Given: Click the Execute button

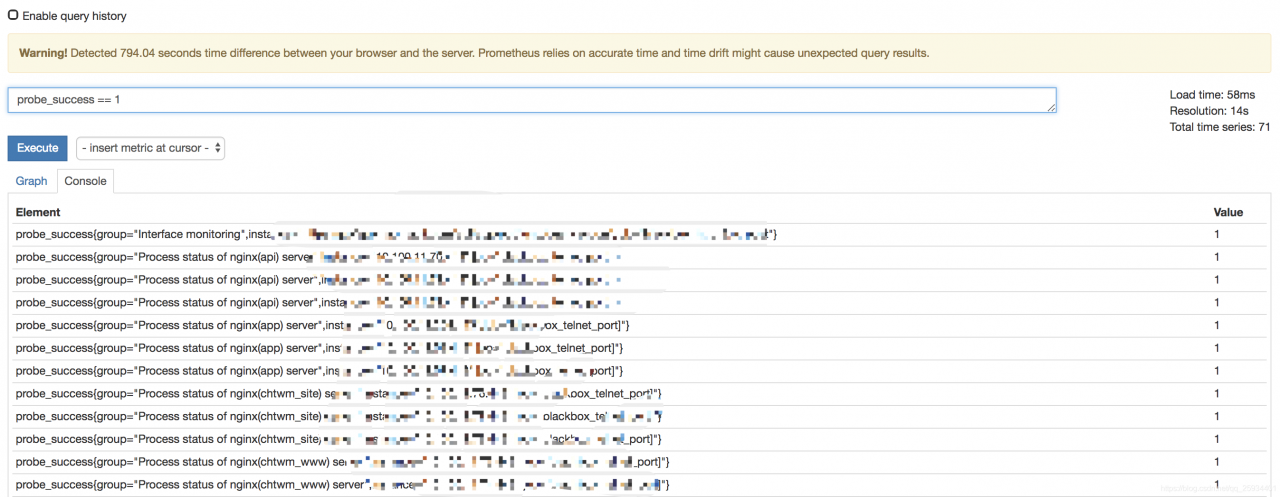Looking at the screenshot, I should pos(38,148).
